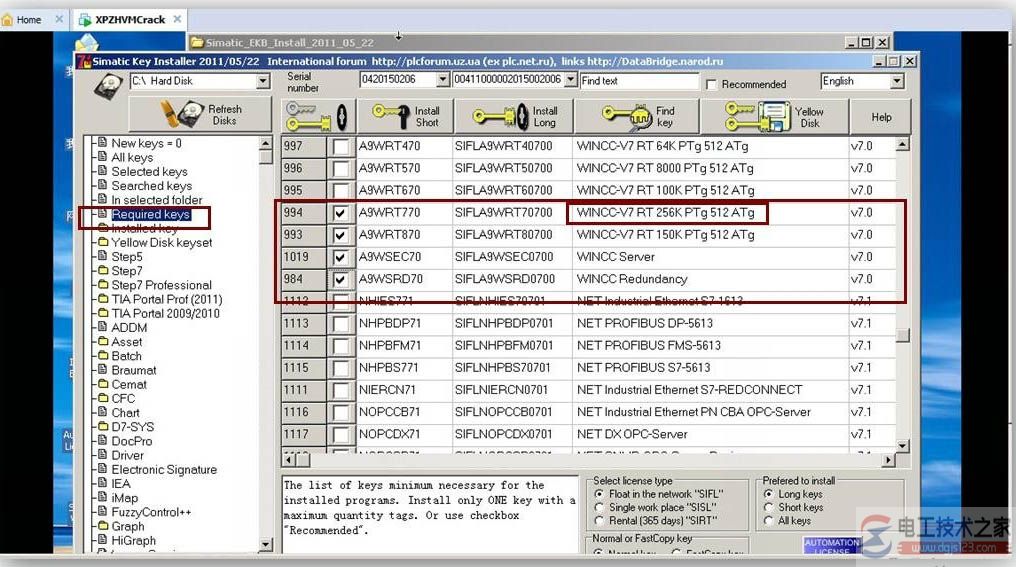Click the Batch folder icon

coord(102,356)
